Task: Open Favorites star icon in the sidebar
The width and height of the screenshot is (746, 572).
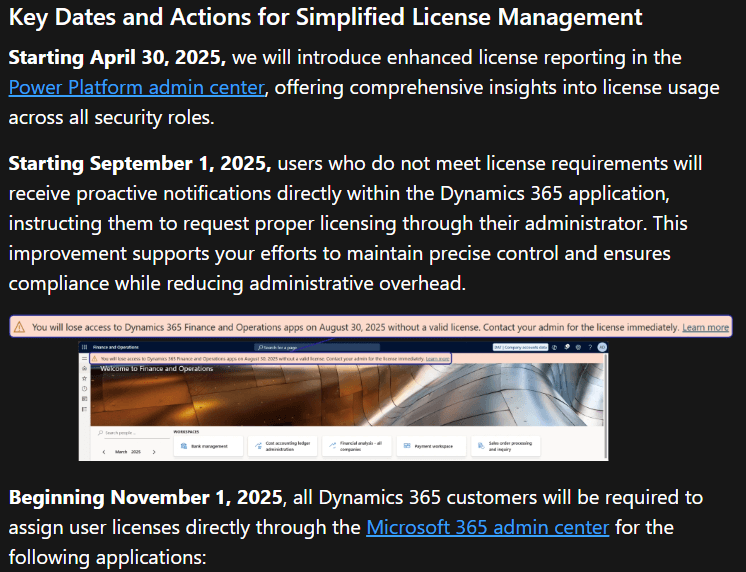Action: coord(85,380)
